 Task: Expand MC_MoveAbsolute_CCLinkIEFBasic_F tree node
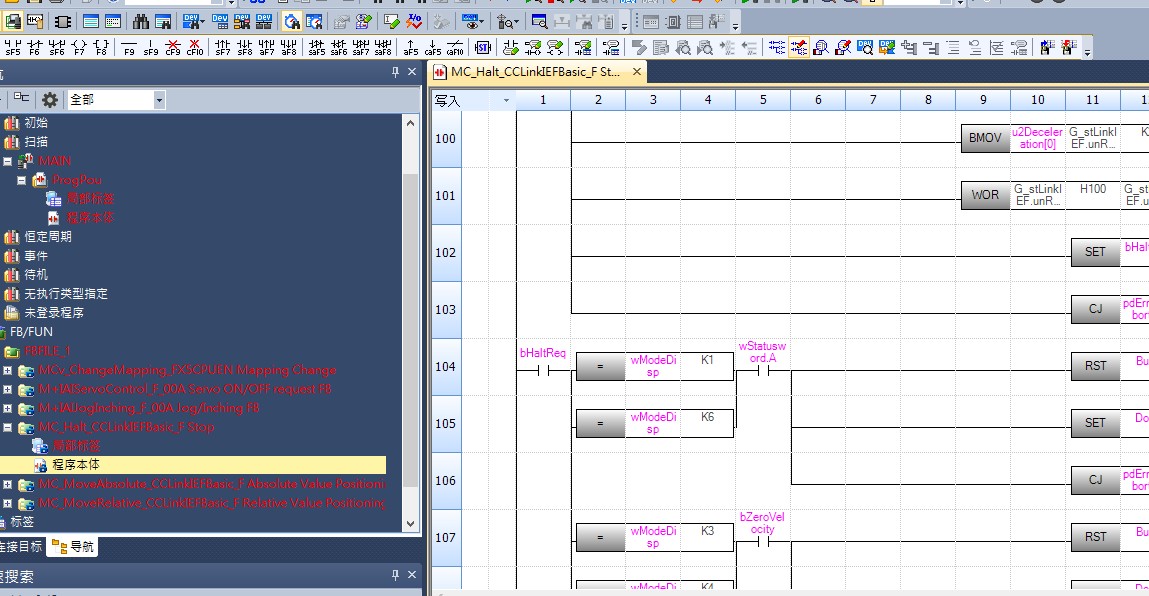(x=7, y=484)
